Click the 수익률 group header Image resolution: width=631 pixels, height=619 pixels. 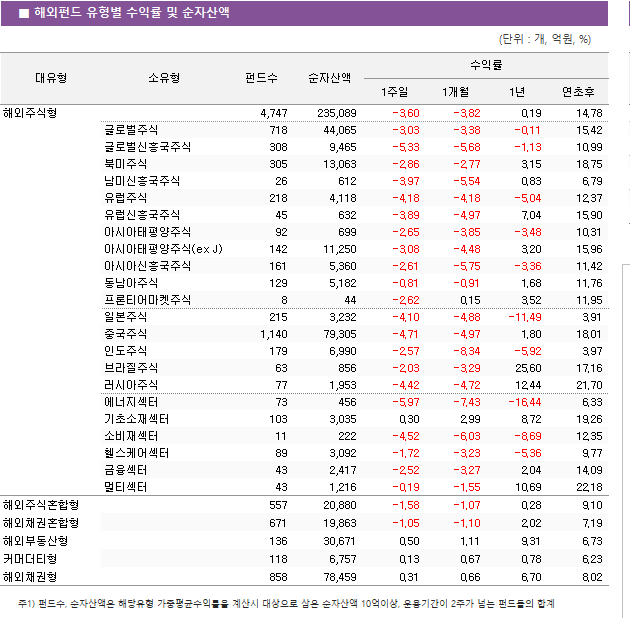(x=486, y=65)
